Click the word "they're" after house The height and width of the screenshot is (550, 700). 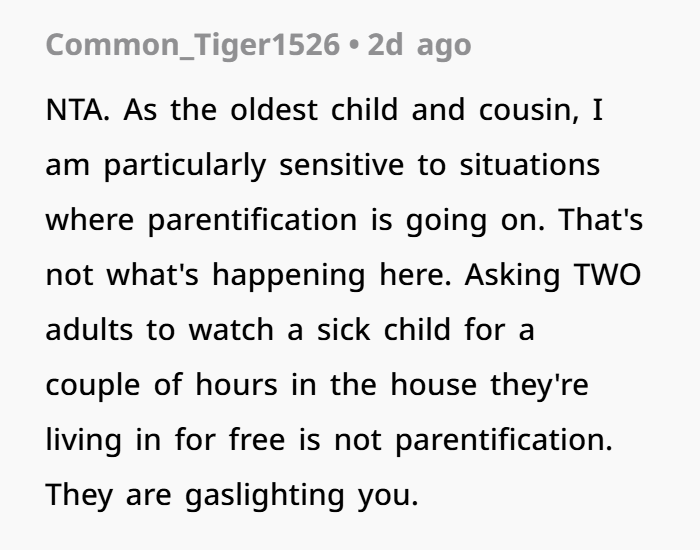pos(539,385)
